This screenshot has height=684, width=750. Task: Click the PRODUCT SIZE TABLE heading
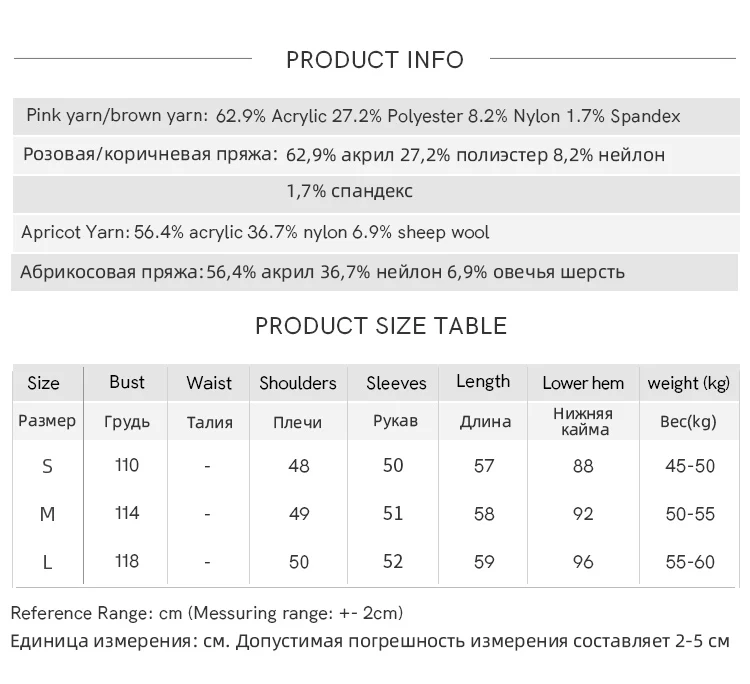381,326
